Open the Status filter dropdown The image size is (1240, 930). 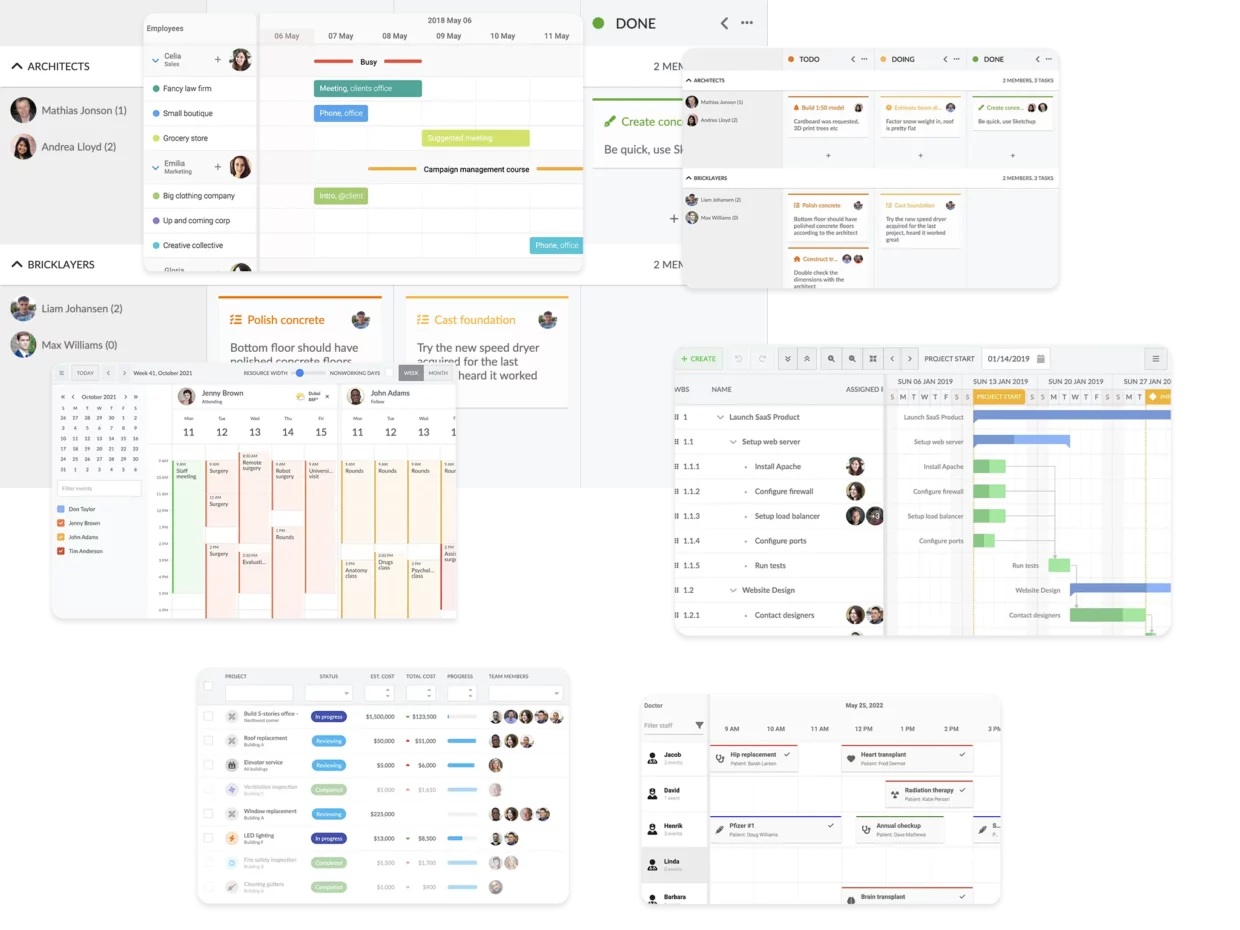point(328,693)
